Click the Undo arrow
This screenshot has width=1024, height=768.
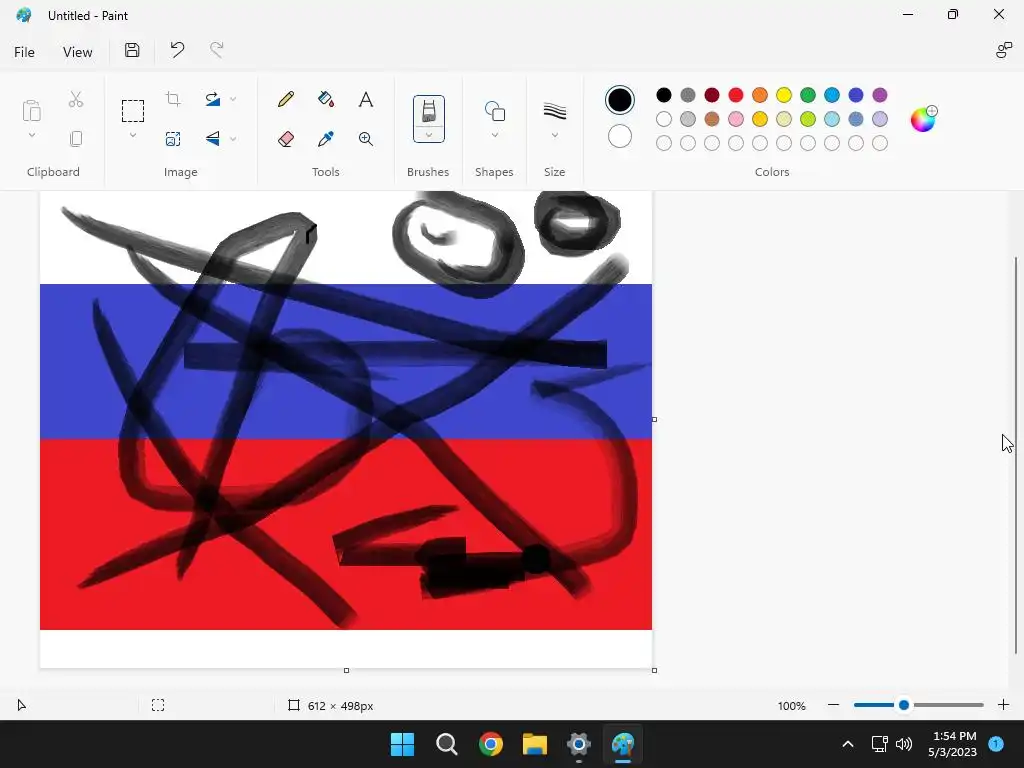click(x=177, y=50)
